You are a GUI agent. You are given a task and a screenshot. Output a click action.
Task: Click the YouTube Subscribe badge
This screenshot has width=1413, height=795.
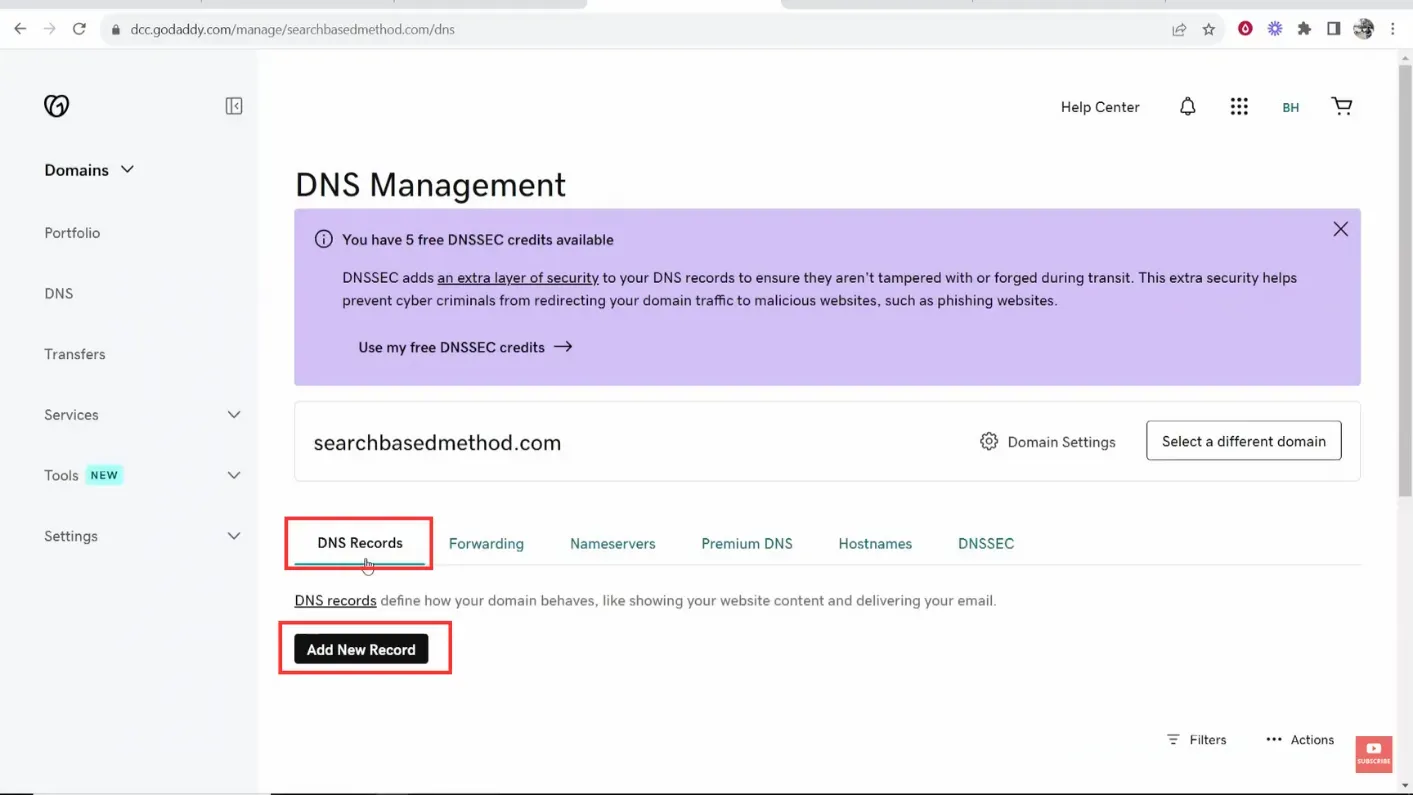pyautogui.click(x=1374, y=754)
